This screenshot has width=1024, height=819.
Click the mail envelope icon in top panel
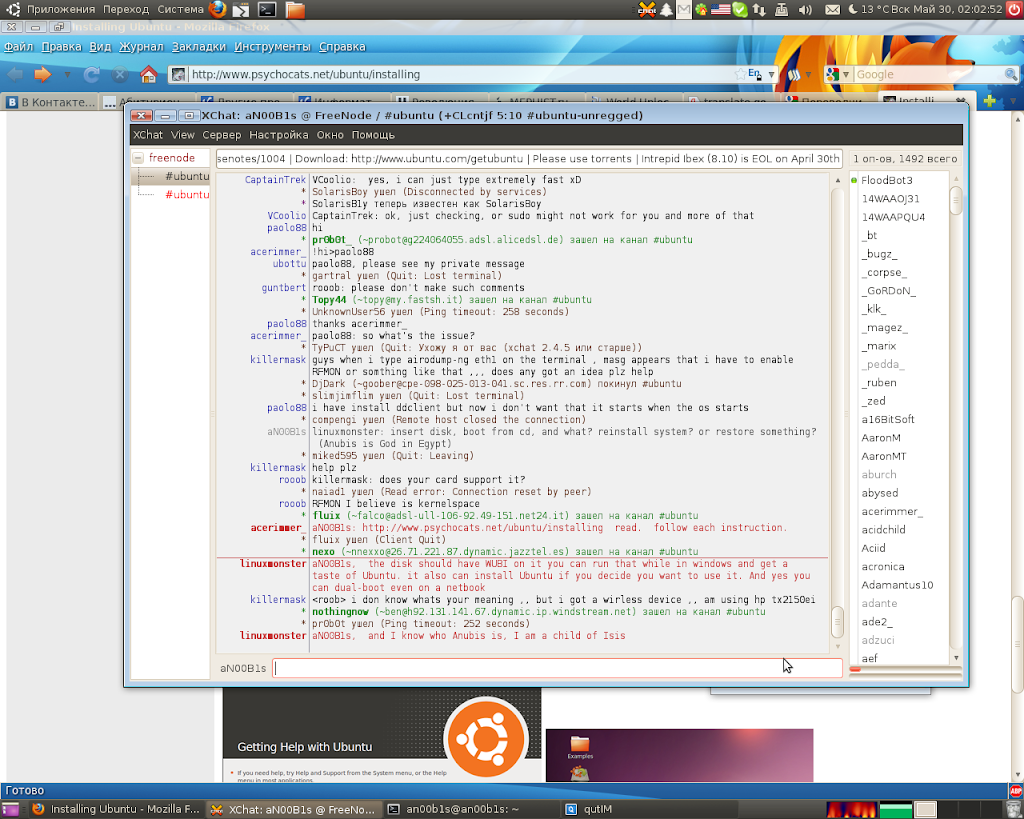point(833,10)
